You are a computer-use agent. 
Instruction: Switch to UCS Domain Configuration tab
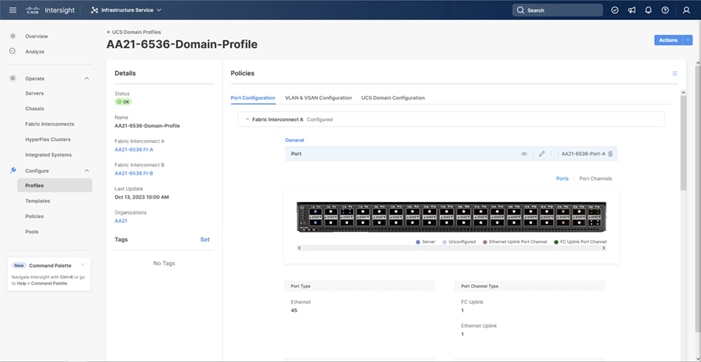click(393, 98)
